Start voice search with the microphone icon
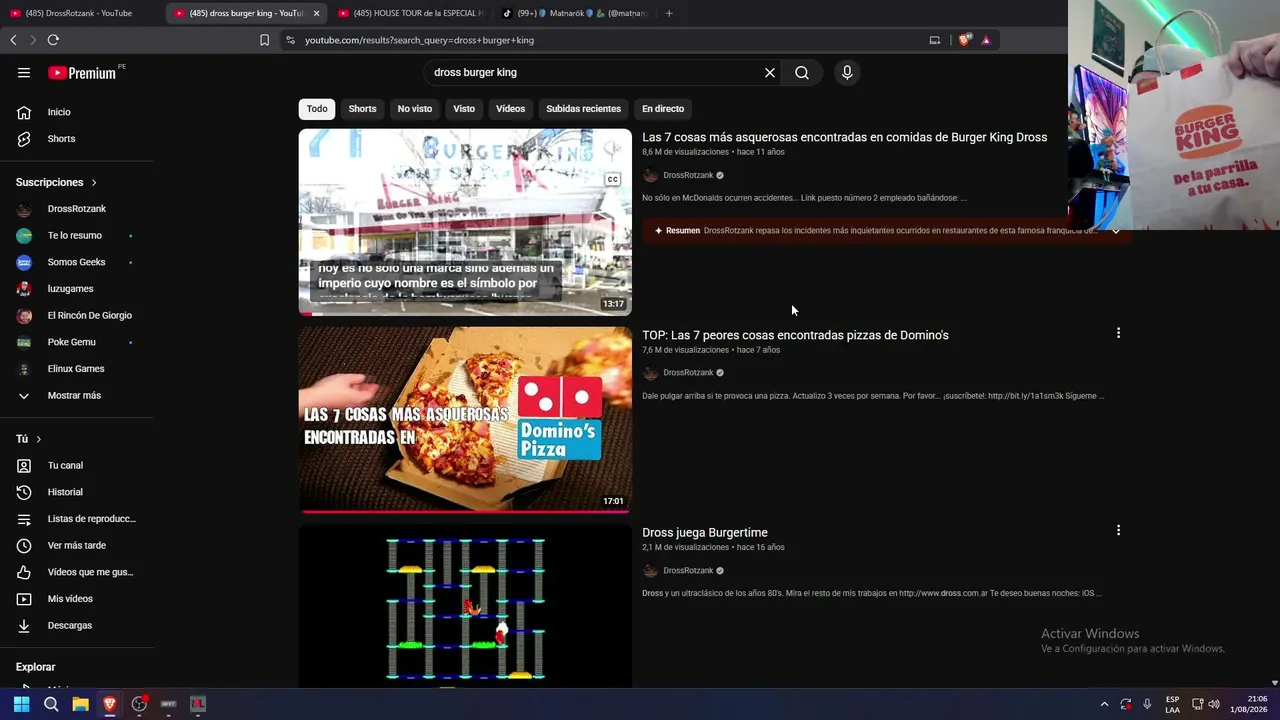The height and width of the screenshot is (720, 1280). pyautogui.click(x=847, y=73)
